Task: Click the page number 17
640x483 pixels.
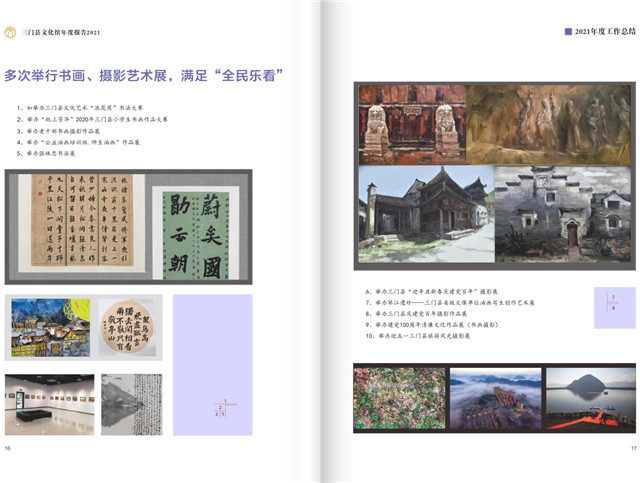Action: [x=633, y=448]
